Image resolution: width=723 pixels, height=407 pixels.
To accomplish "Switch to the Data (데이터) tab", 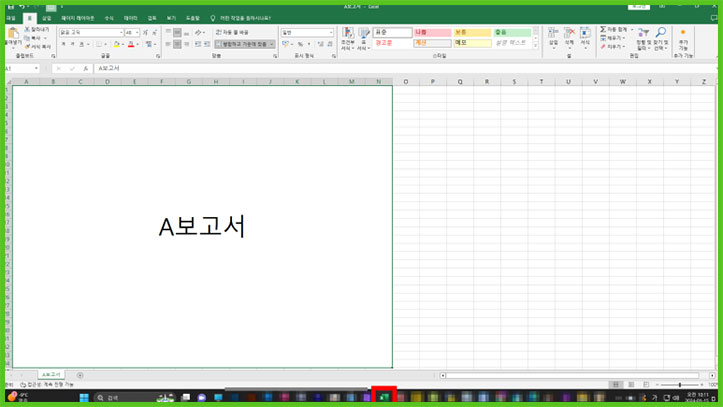I will tap(130, 18).
